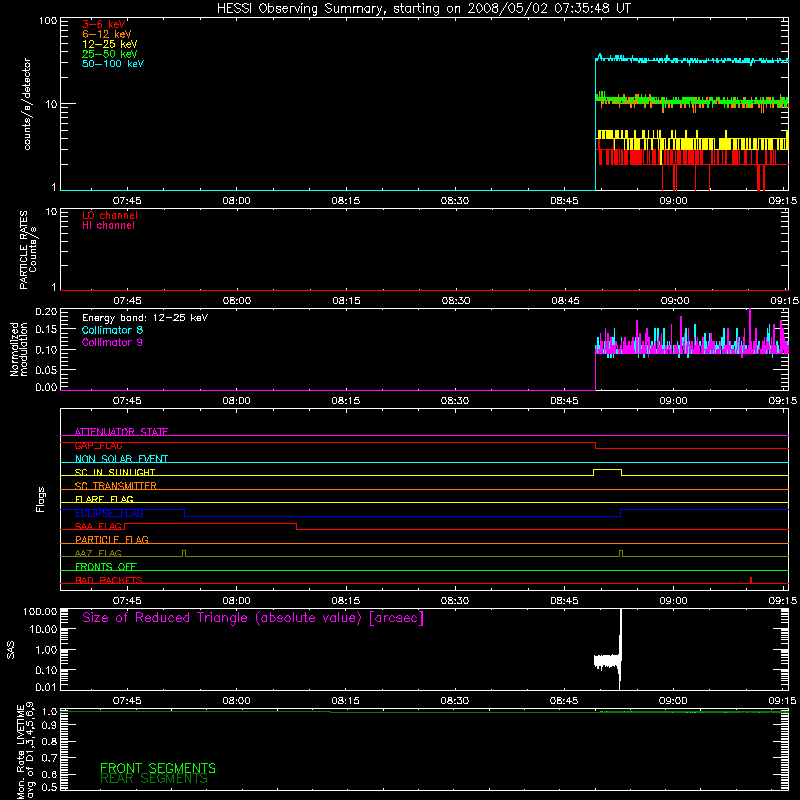Click the AAZ_FLAG label
The width and height of the screenshot is (800, 800).
coord(98,554)
